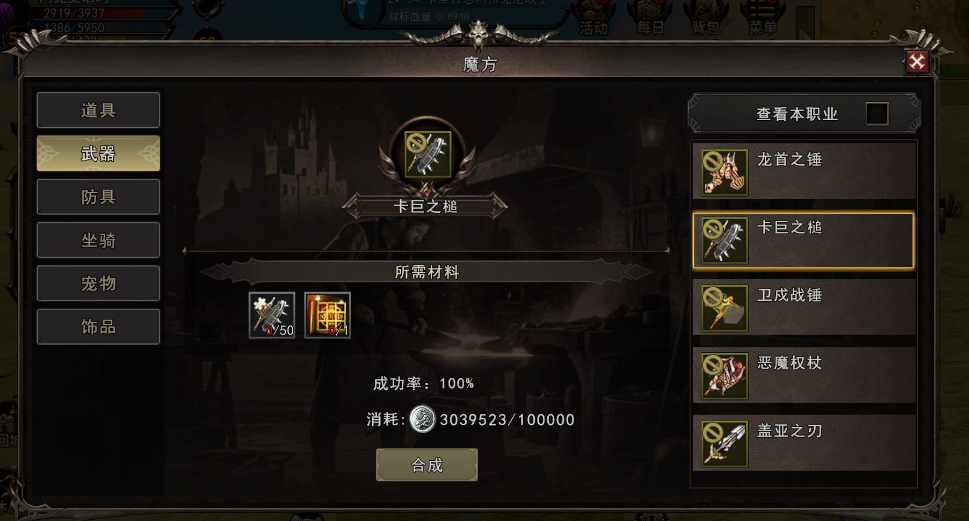Open the 防具 category tab

click(x=98, y=197)
